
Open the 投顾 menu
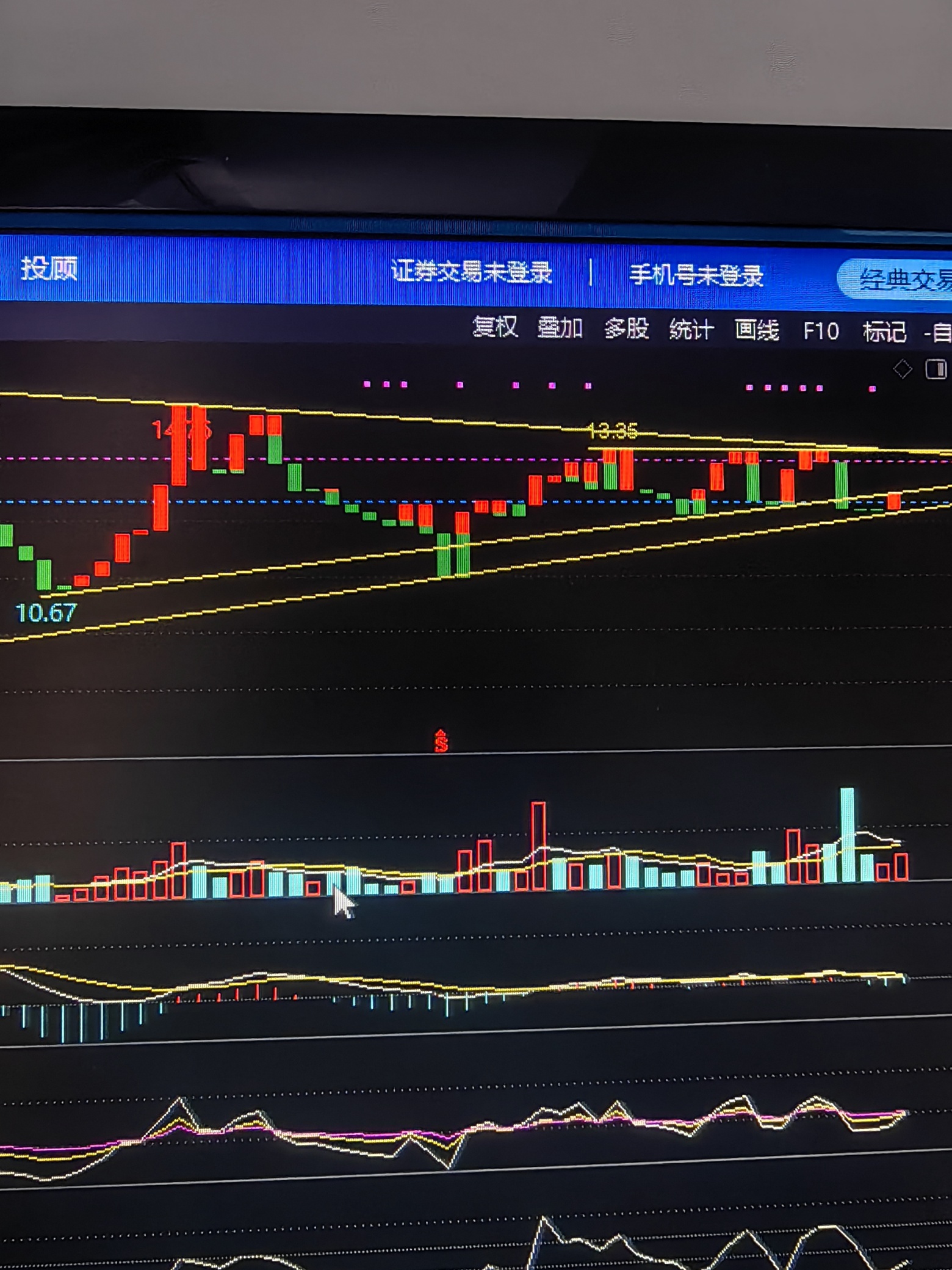point(49,269)
